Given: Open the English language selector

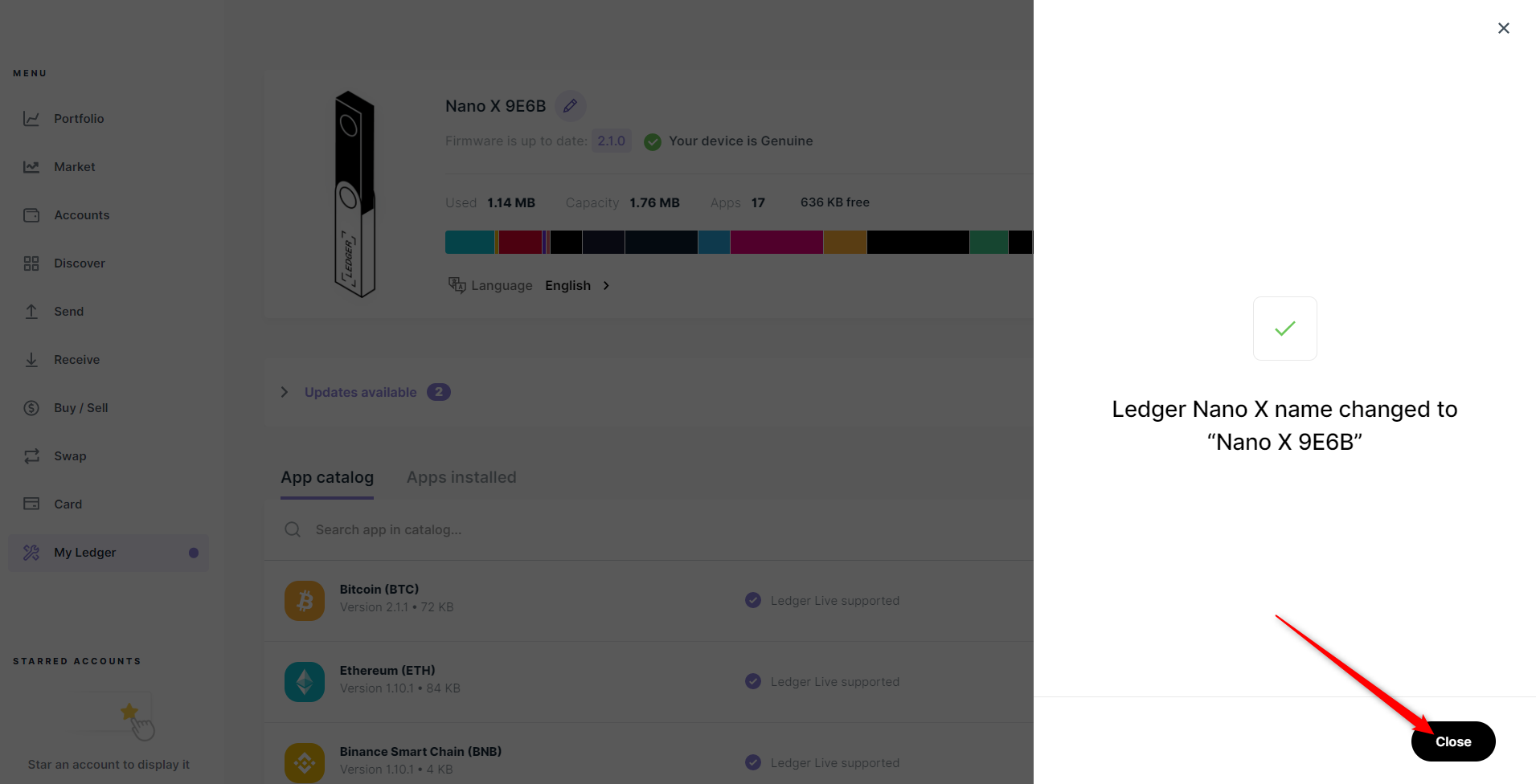Looking at the screenshot, I should (577, 285).
